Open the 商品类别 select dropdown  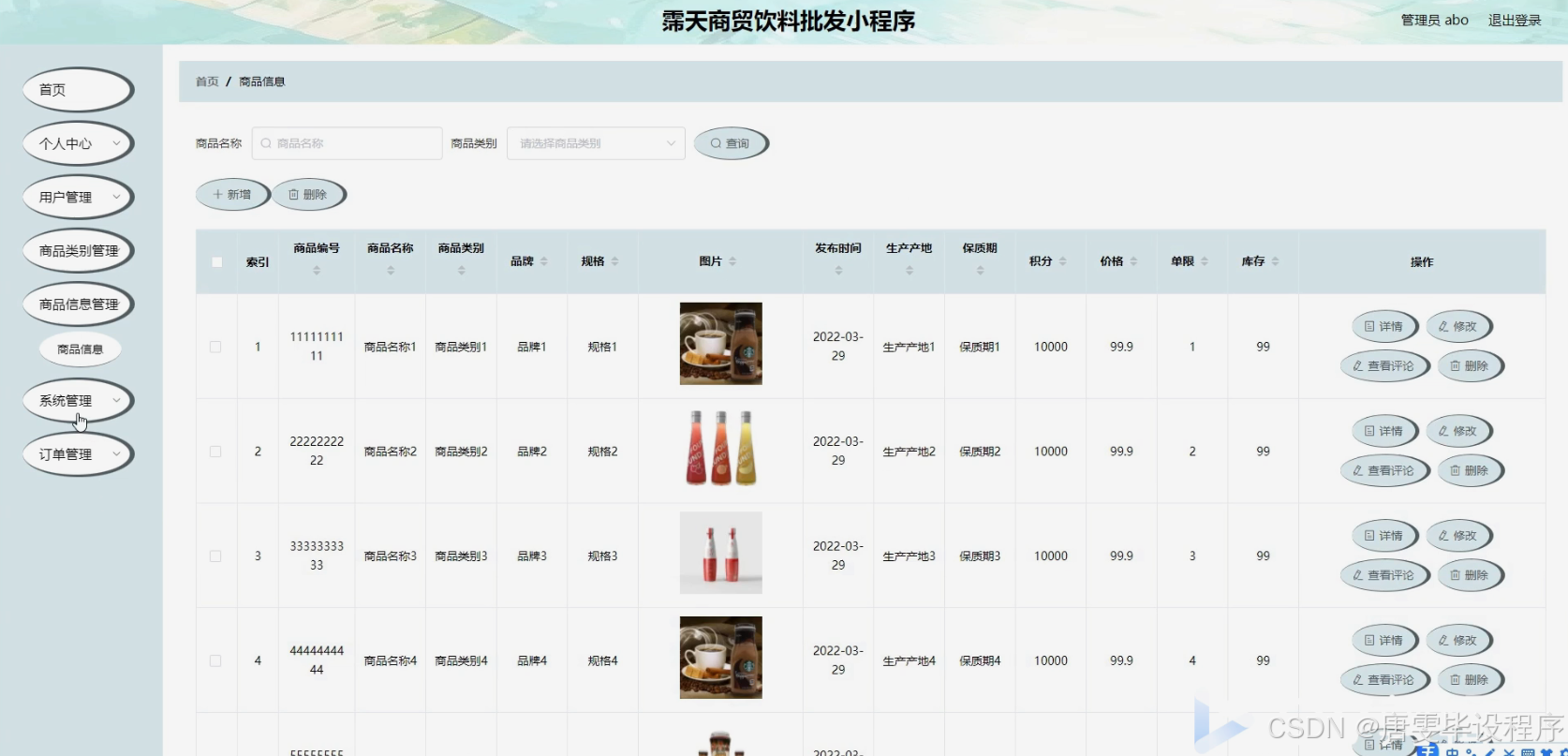click(596, 143)
